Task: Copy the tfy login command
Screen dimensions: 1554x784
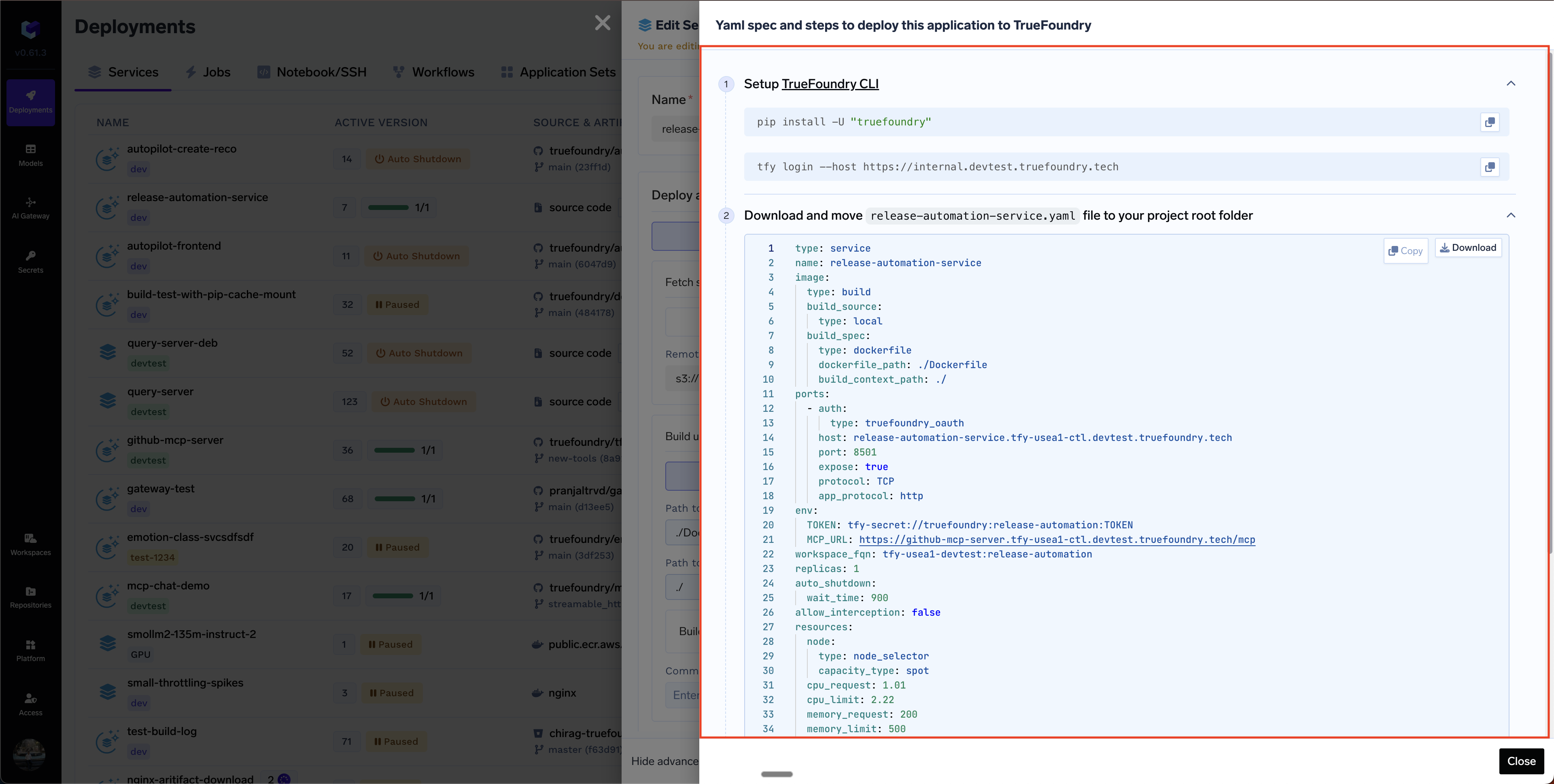Action: [1489, 167]
